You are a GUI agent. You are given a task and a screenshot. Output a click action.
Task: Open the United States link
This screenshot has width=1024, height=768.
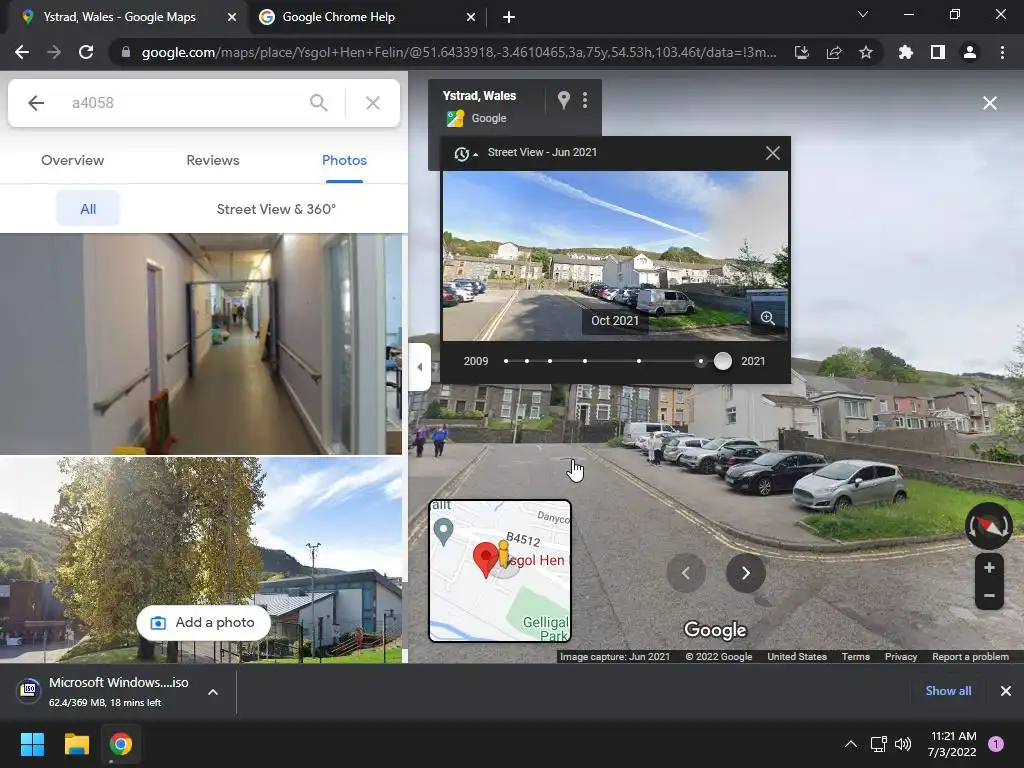click(x=797, y=656)
